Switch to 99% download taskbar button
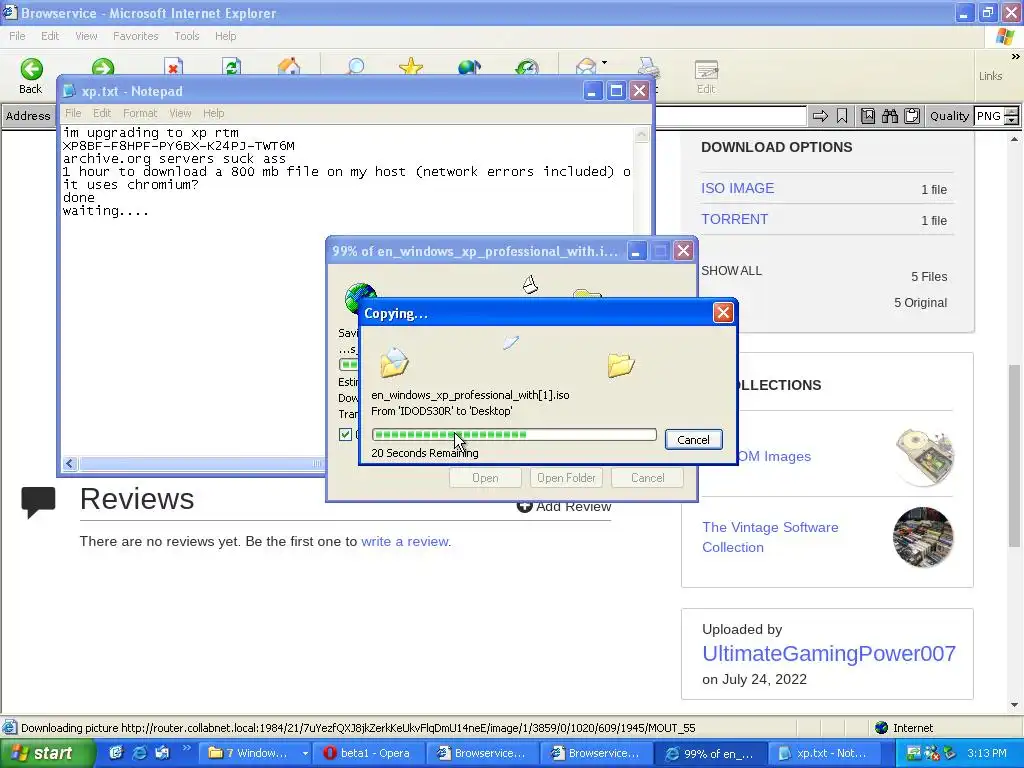 pyautogui.click(x=710, y=754)
